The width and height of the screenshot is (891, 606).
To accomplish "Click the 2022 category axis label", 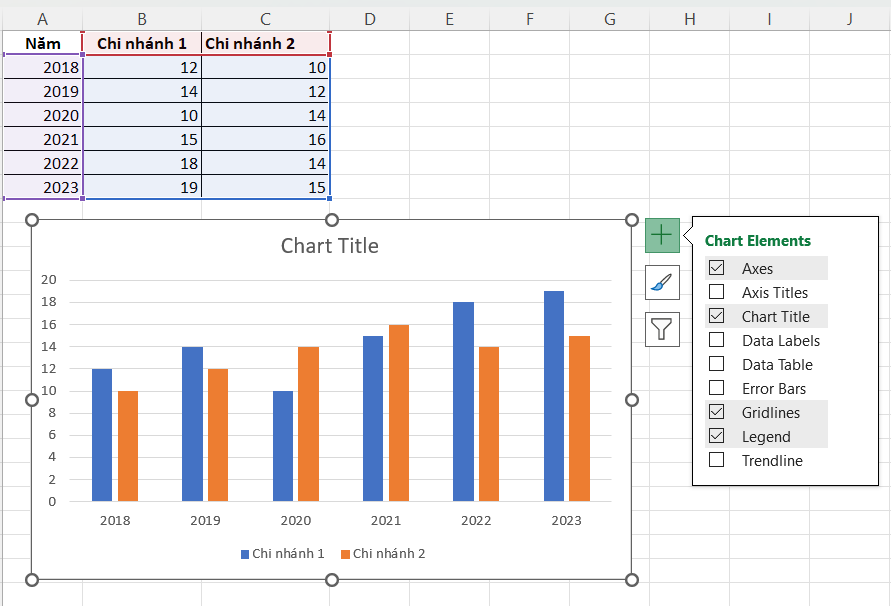I will [x=476, y=520].
